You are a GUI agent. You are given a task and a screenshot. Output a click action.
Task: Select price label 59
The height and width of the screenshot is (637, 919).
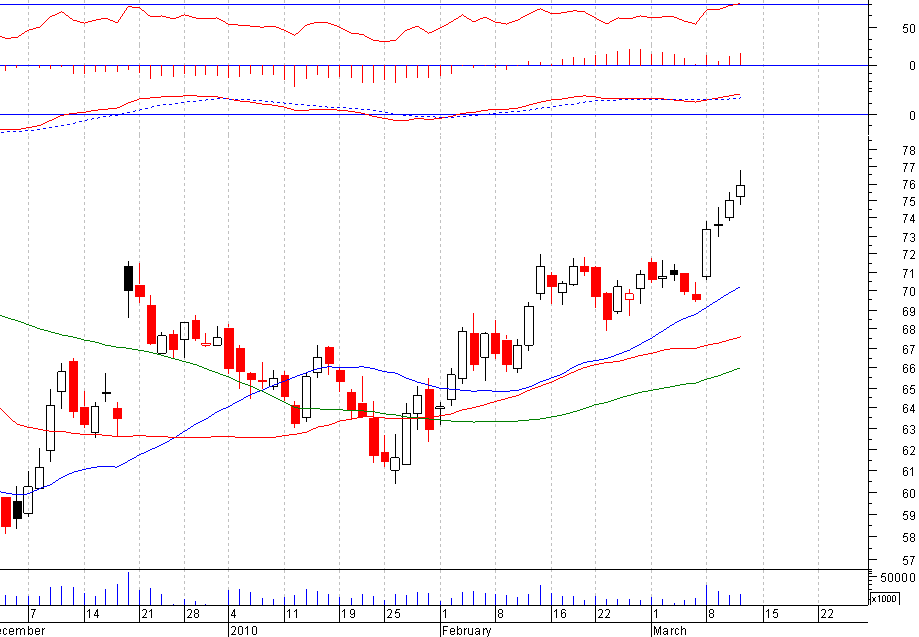click(x=908, y=516)
